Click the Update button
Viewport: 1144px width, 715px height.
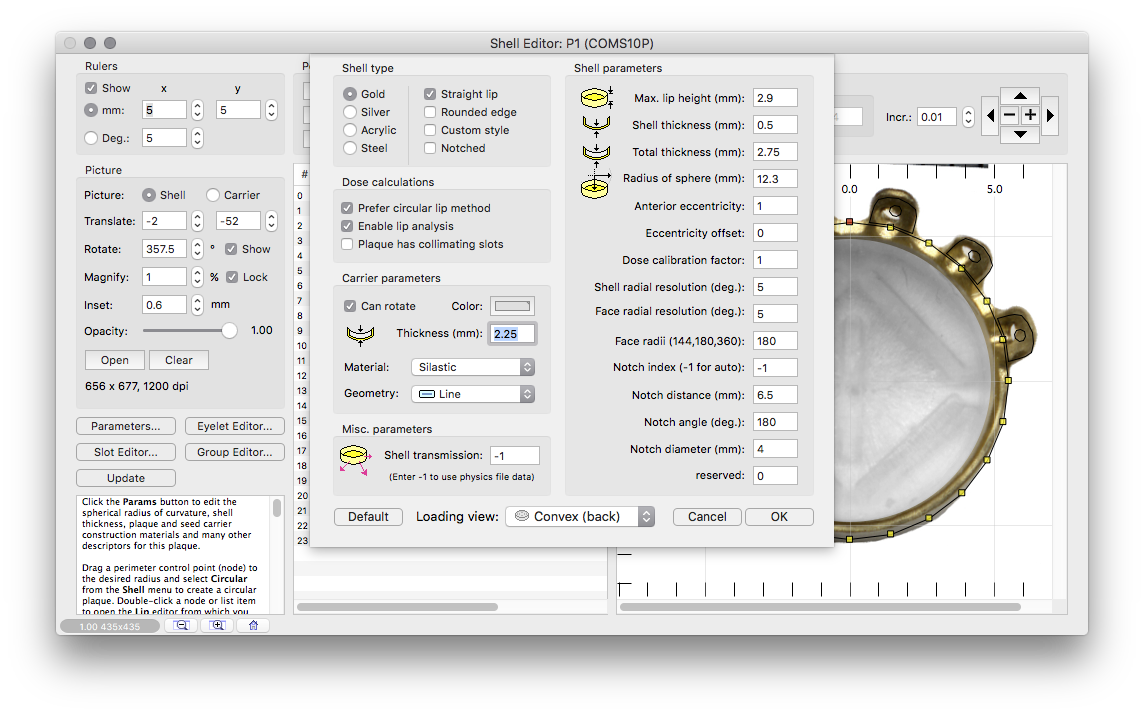click(x=125, y=479)
